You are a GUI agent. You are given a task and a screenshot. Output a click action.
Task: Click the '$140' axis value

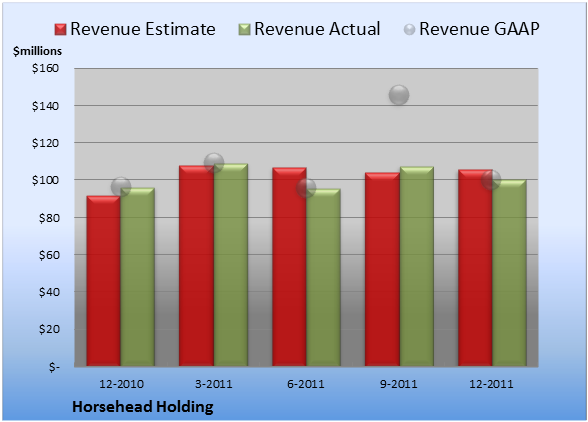(45, 106)
